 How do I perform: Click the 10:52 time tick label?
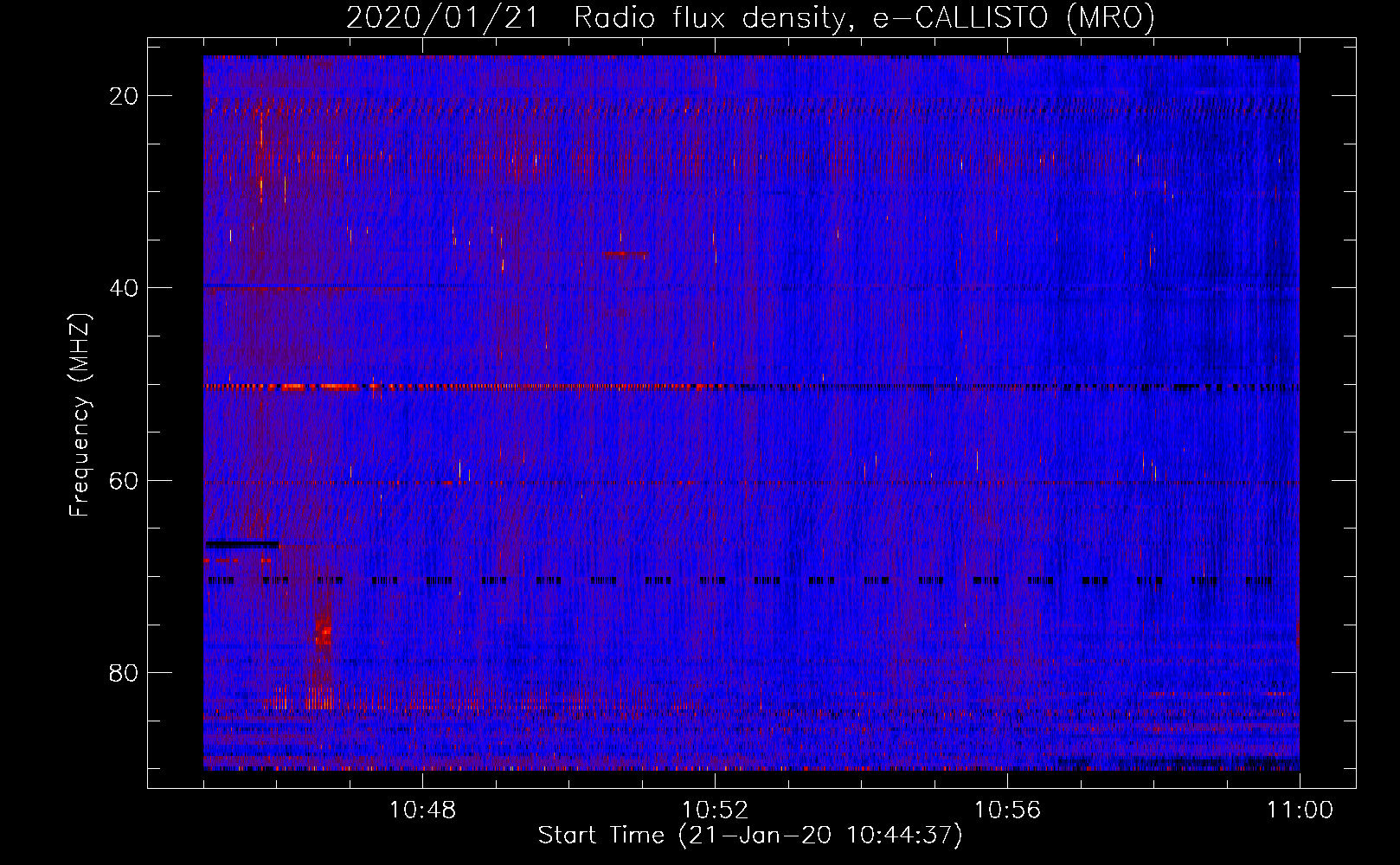point(715,811)
